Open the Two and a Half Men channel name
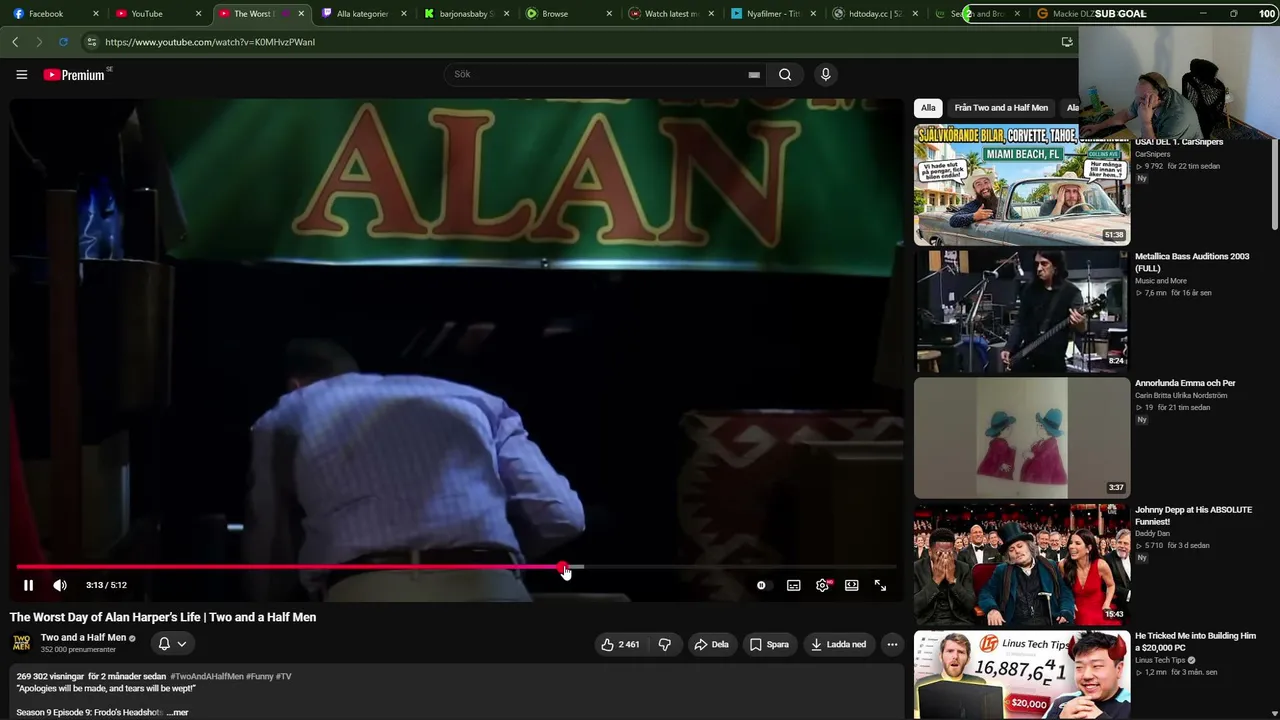Screen dimensions: 1280x720 pos(83,638)
